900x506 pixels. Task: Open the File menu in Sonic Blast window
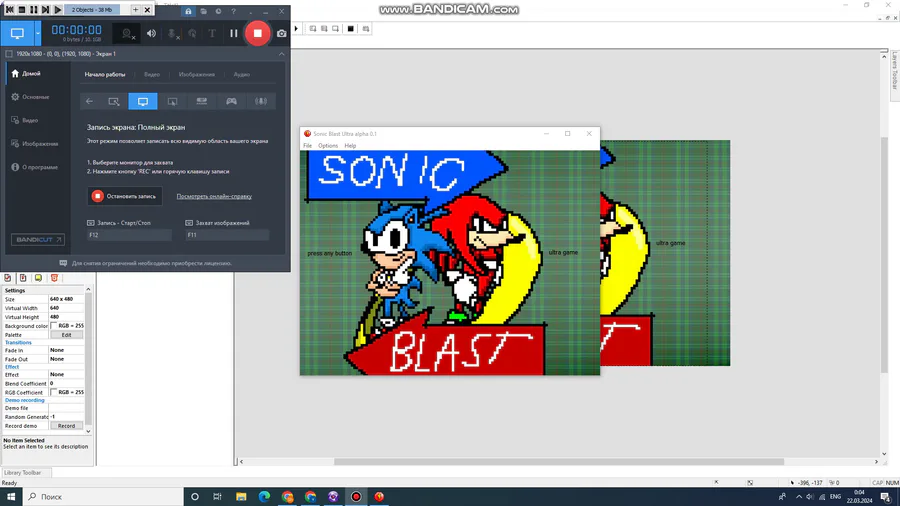(308, 146)
